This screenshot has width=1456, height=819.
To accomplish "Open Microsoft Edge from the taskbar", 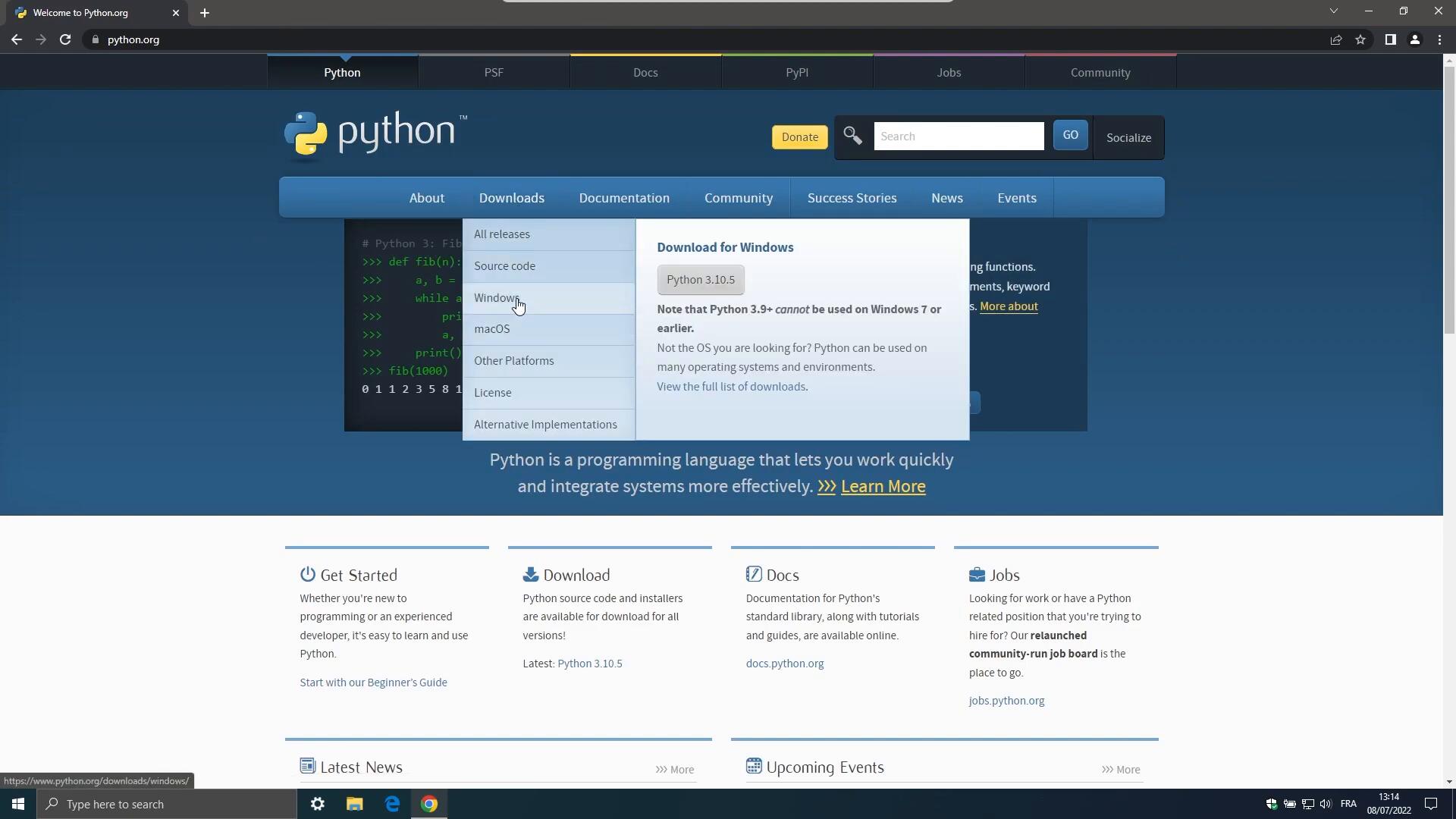I will pos(392,804).
